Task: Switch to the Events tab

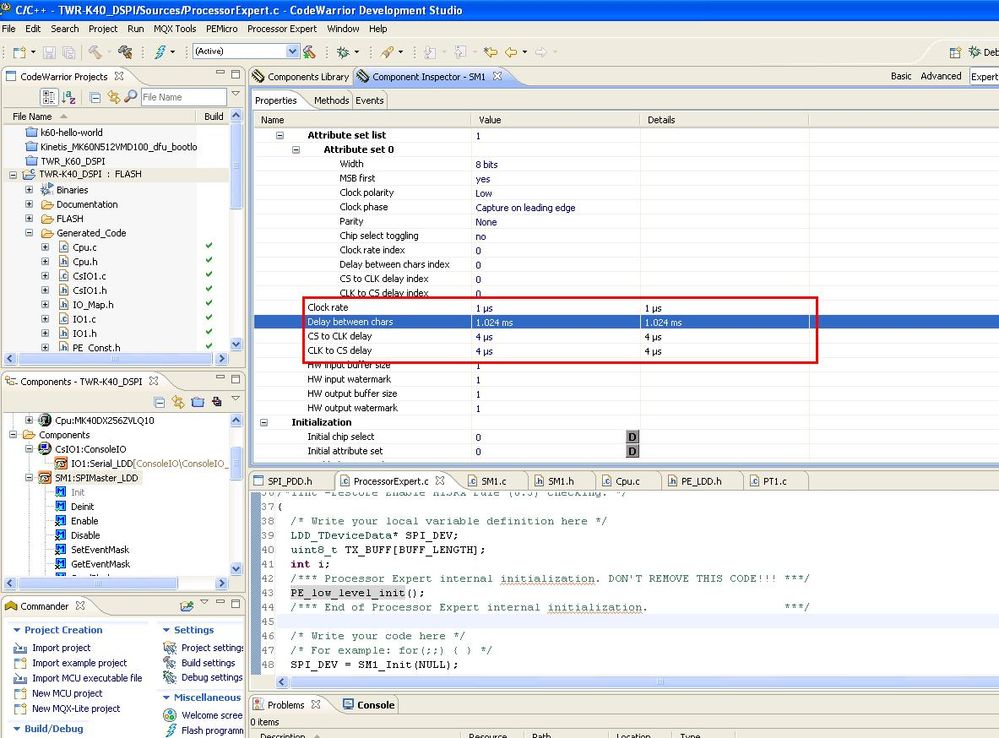Action: 370,101
